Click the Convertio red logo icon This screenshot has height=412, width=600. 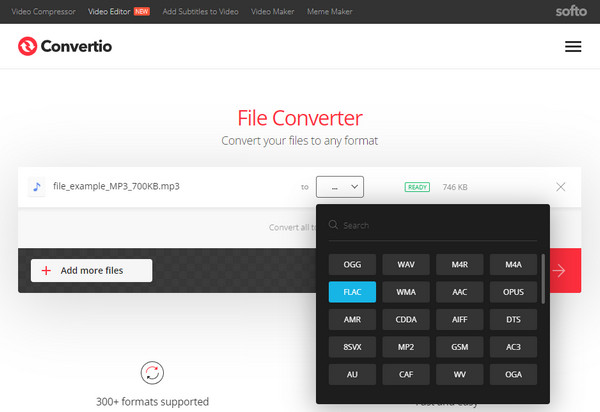28,46
